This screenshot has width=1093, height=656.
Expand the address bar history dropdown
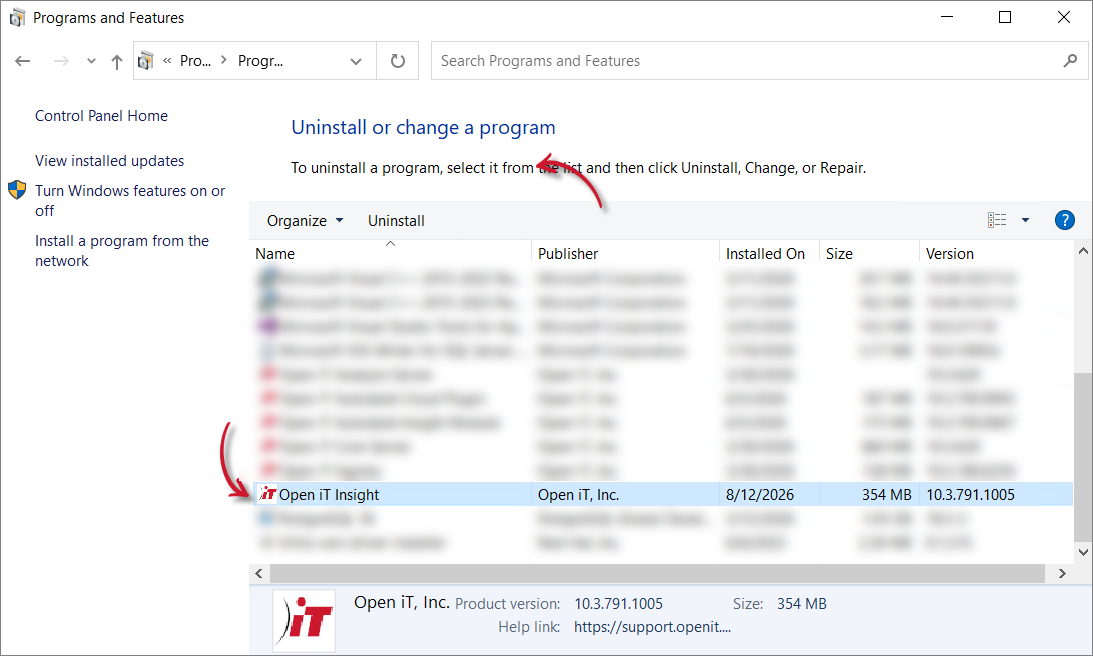356,61
